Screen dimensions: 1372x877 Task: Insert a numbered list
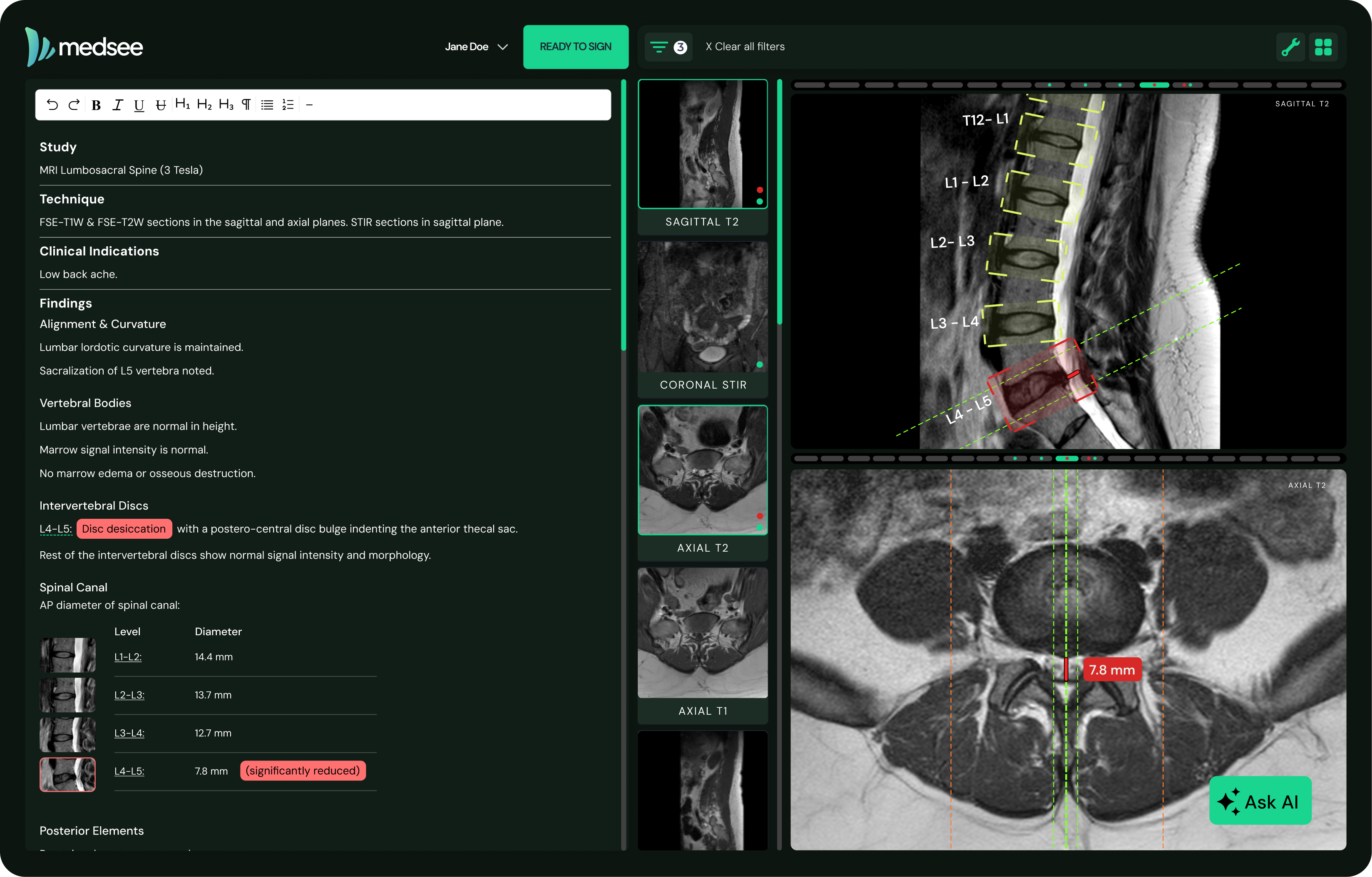pyautogui.click(x=288, y=105)
